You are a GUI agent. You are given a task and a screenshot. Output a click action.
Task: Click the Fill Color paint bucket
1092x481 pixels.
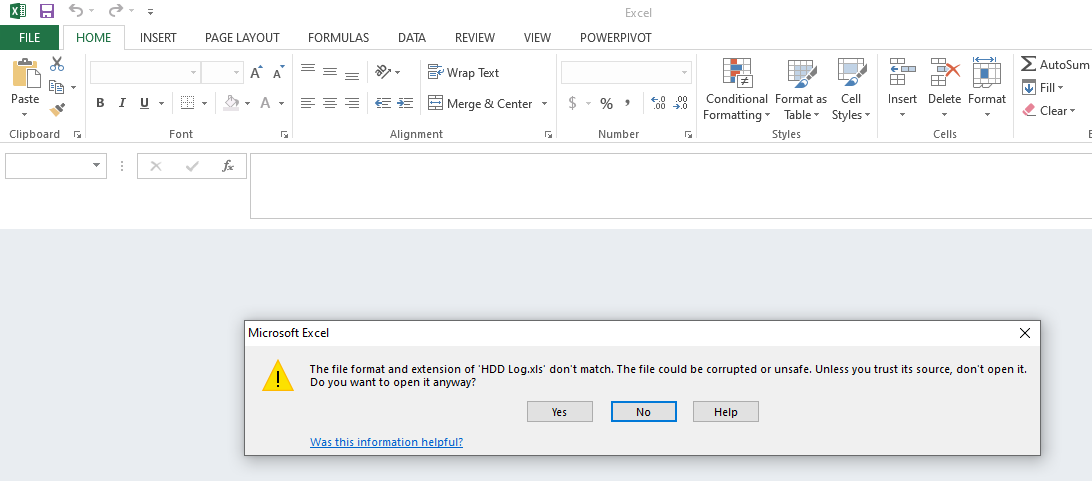tap(231, 103)
